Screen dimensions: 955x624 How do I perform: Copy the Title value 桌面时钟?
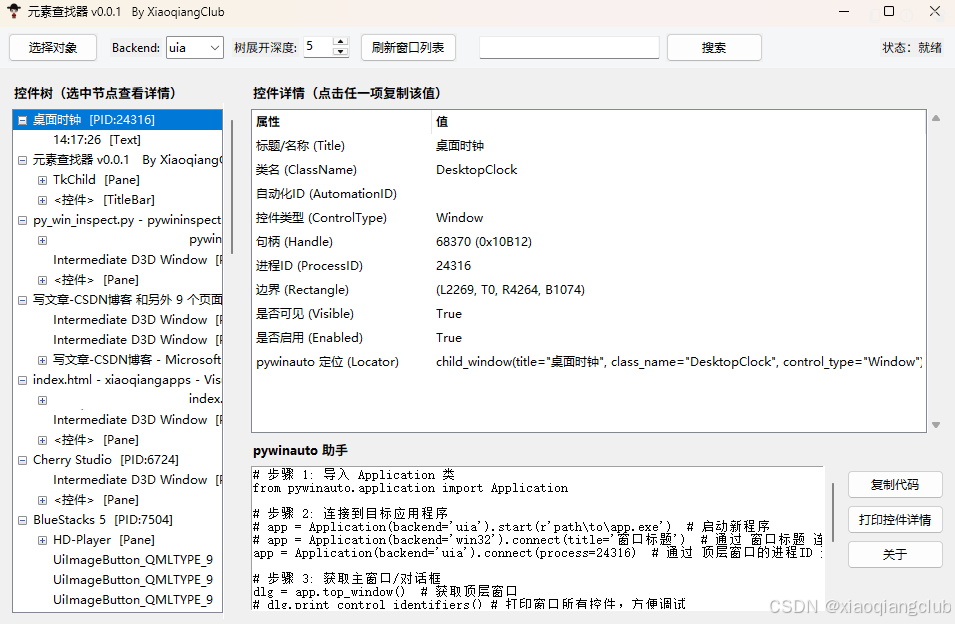pyautogui.click(x=460, y=145)
